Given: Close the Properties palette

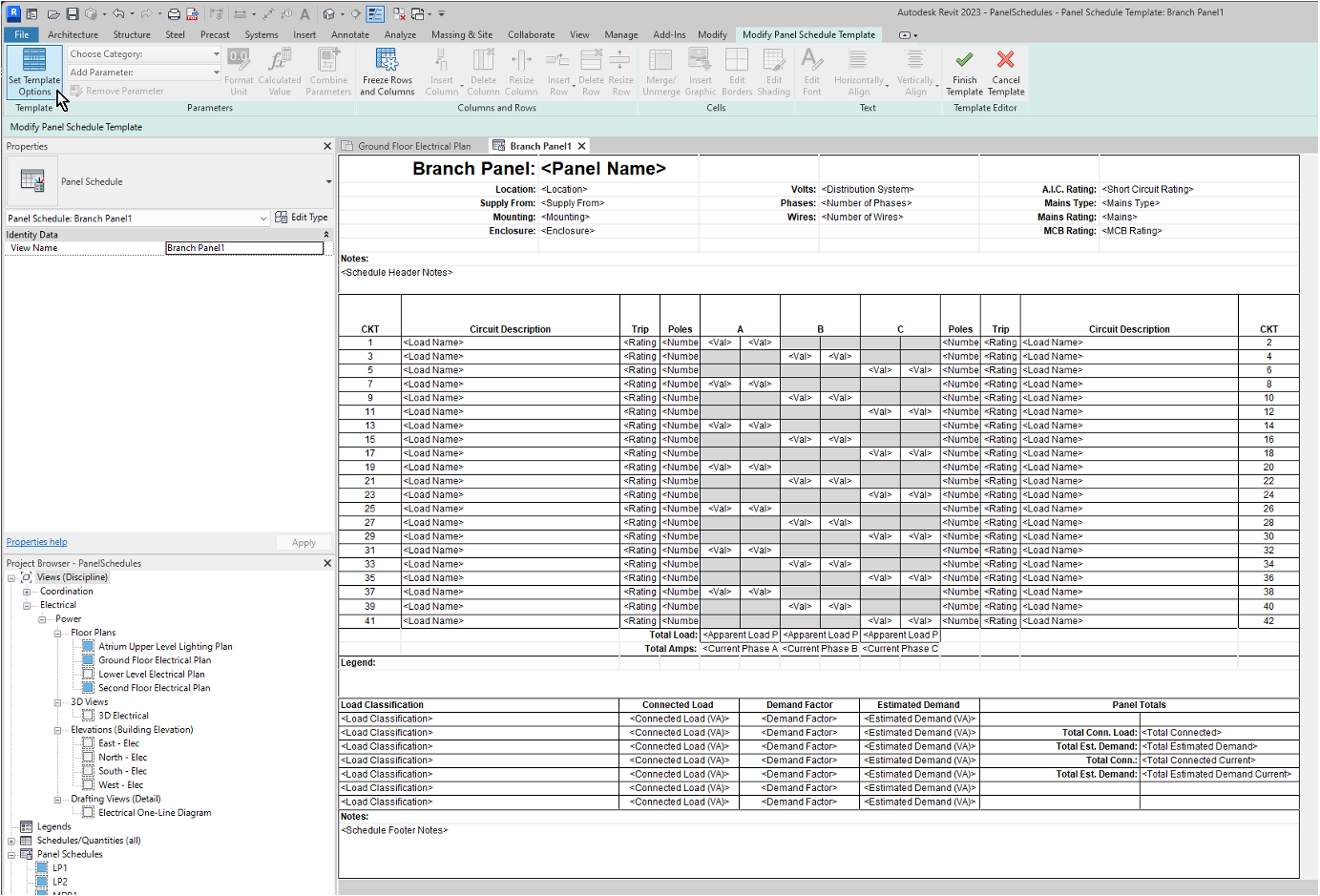Looking at the screenshot, I should (327, 146).
